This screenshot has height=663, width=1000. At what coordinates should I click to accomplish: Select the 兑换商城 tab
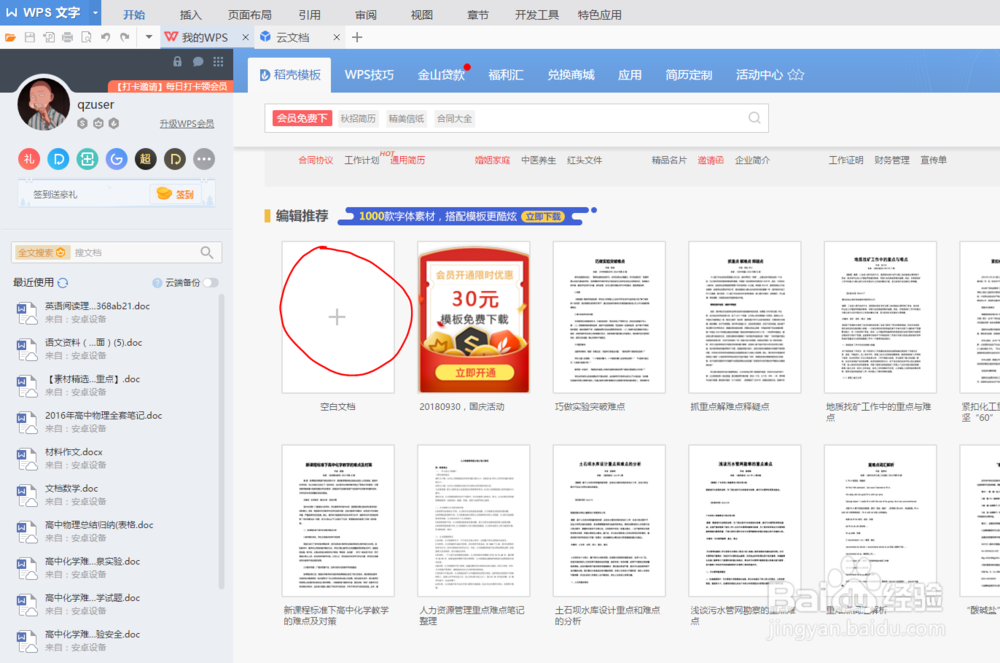571,75
